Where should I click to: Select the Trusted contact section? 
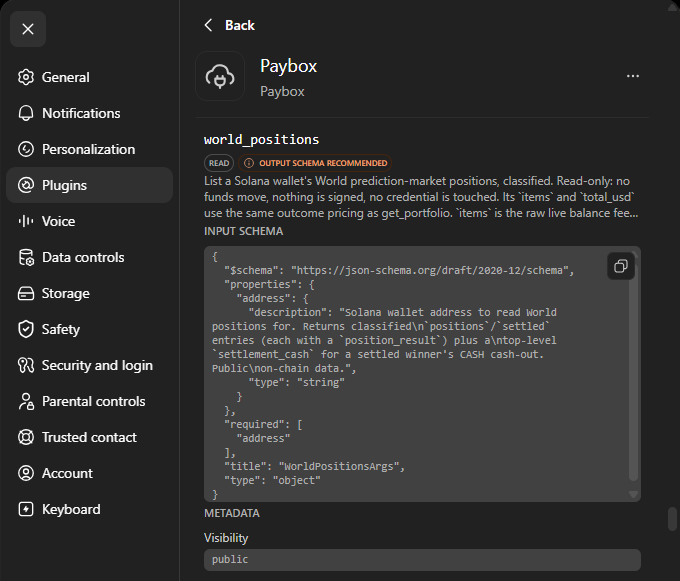(89, 437)
